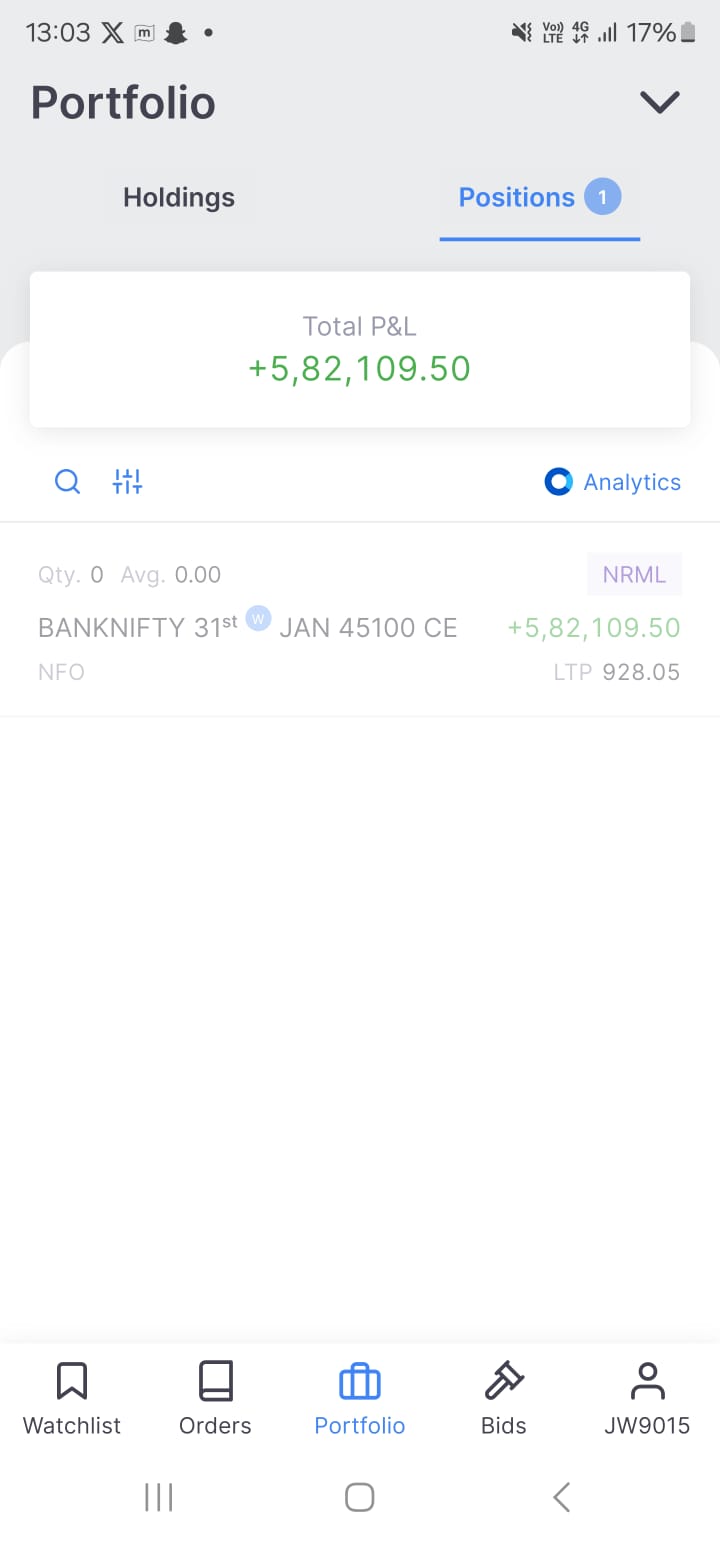This screenshot has height=1544, width=720.
Task: Open the filter sliders icon
Action: pyautogui.click(x=127, y=482)
